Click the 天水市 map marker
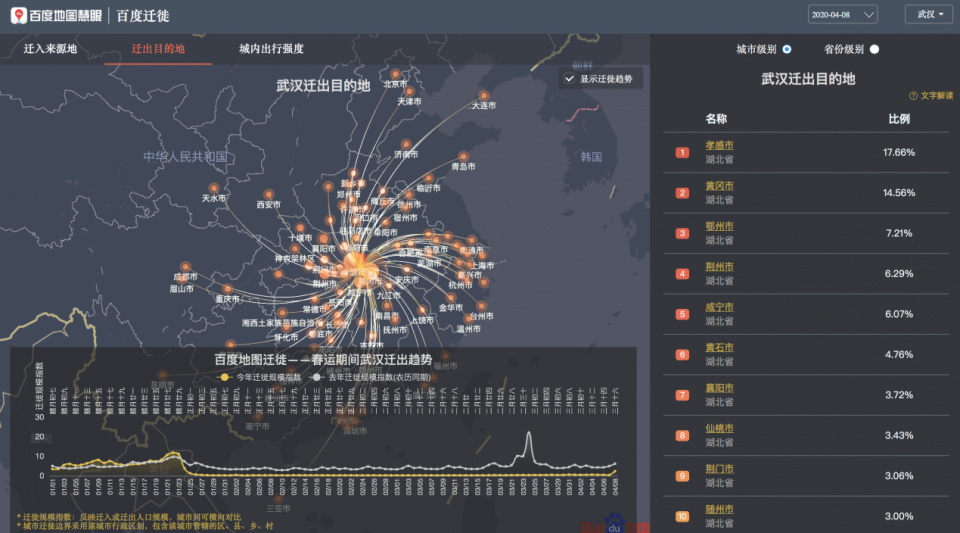Screen dimensions: 960x533 (x=214, y=188)
